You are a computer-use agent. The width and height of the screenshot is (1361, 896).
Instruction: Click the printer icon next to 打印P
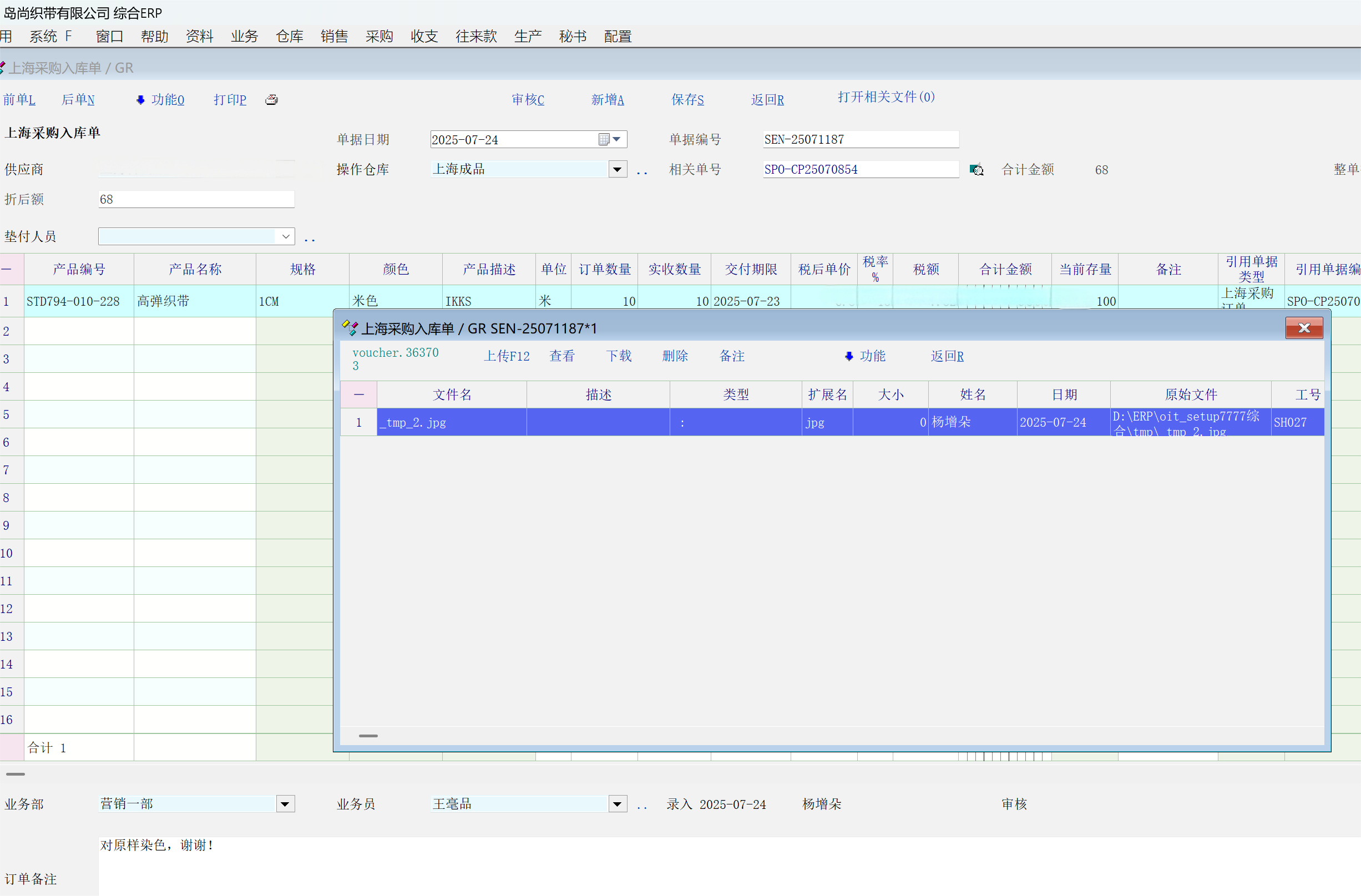(x=272, y=100)
